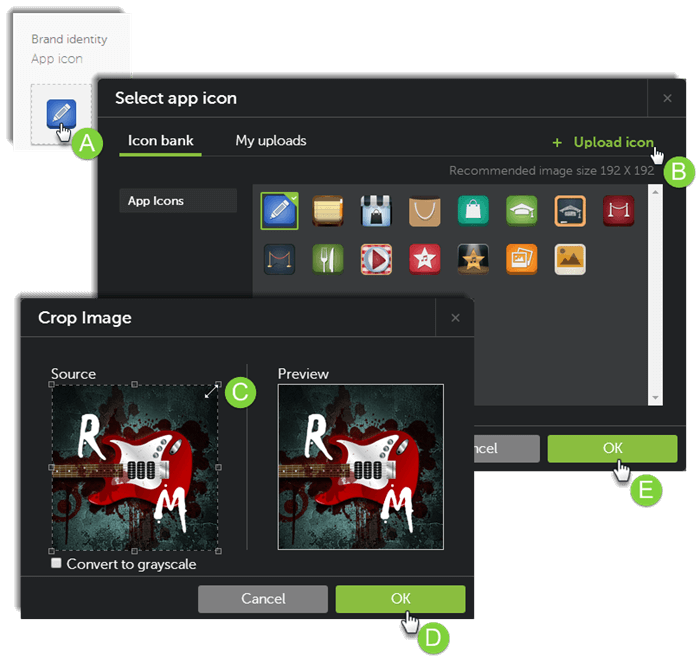This screenshot has width=700, height=658.
Task: Cancel the Crop Image dialog
Action: (x=263, y=598)
